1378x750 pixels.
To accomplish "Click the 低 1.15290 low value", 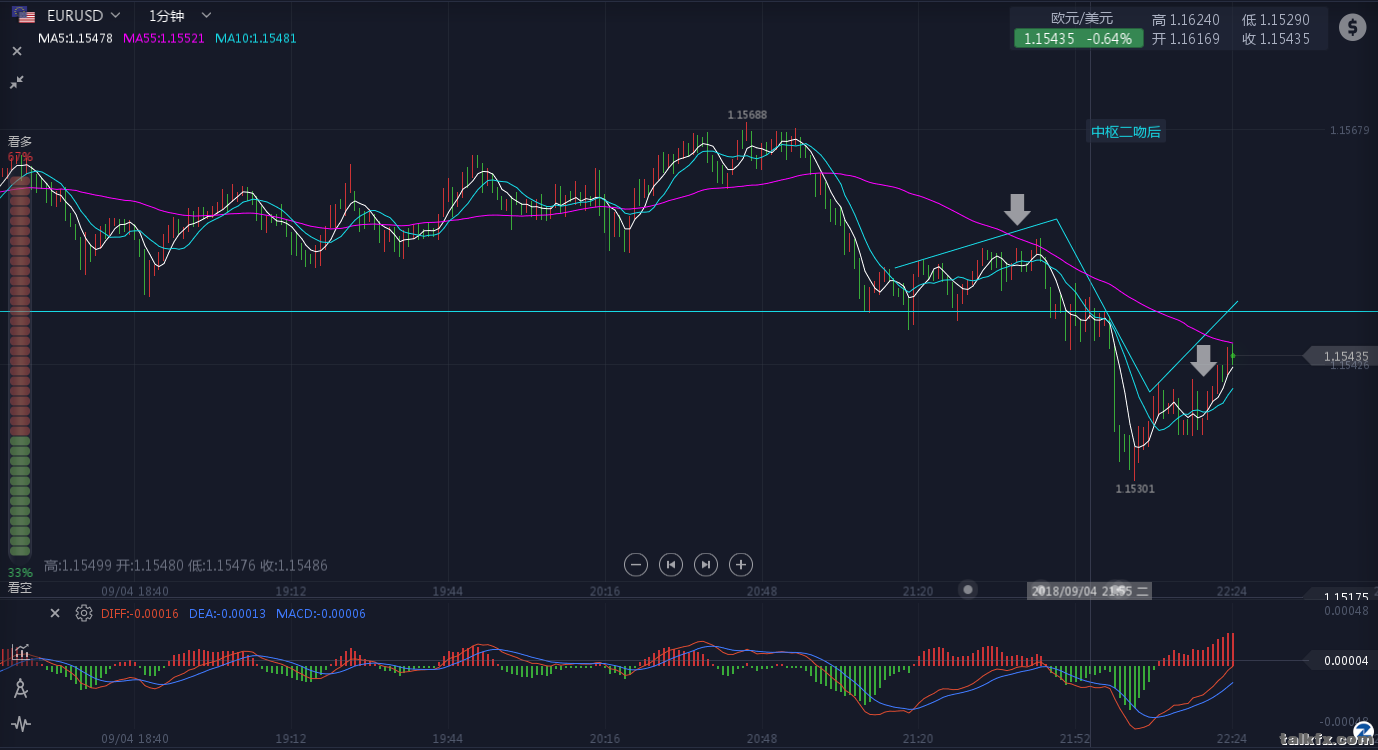I will (x=1276, y=20).
